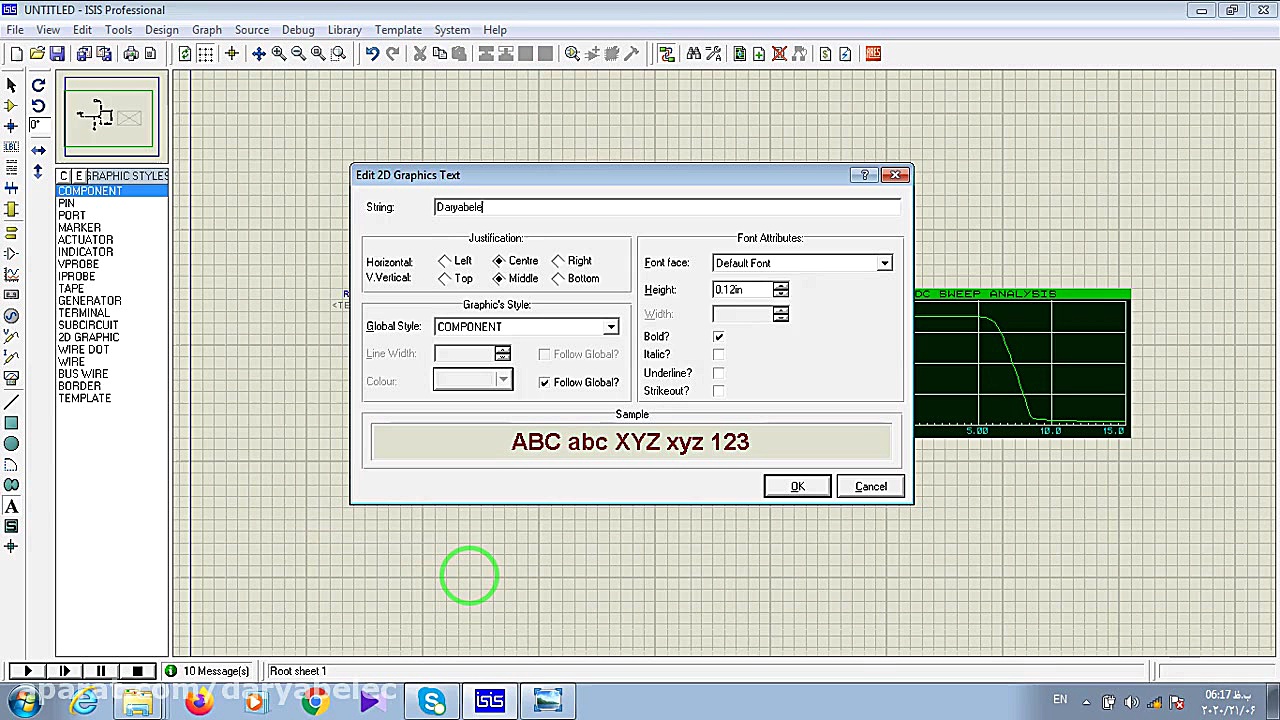Increase the font Height spinner
Viewport: 1280px width, 720px height.
click(781, 285)
